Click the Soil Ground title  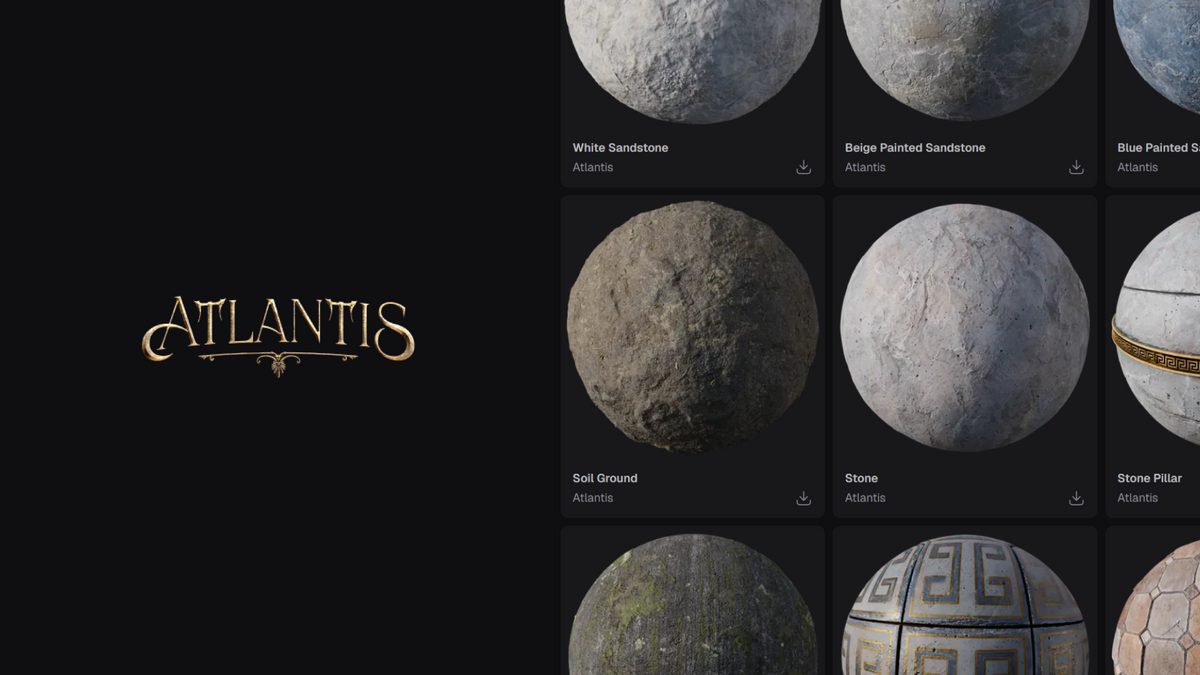click(605, 478)
